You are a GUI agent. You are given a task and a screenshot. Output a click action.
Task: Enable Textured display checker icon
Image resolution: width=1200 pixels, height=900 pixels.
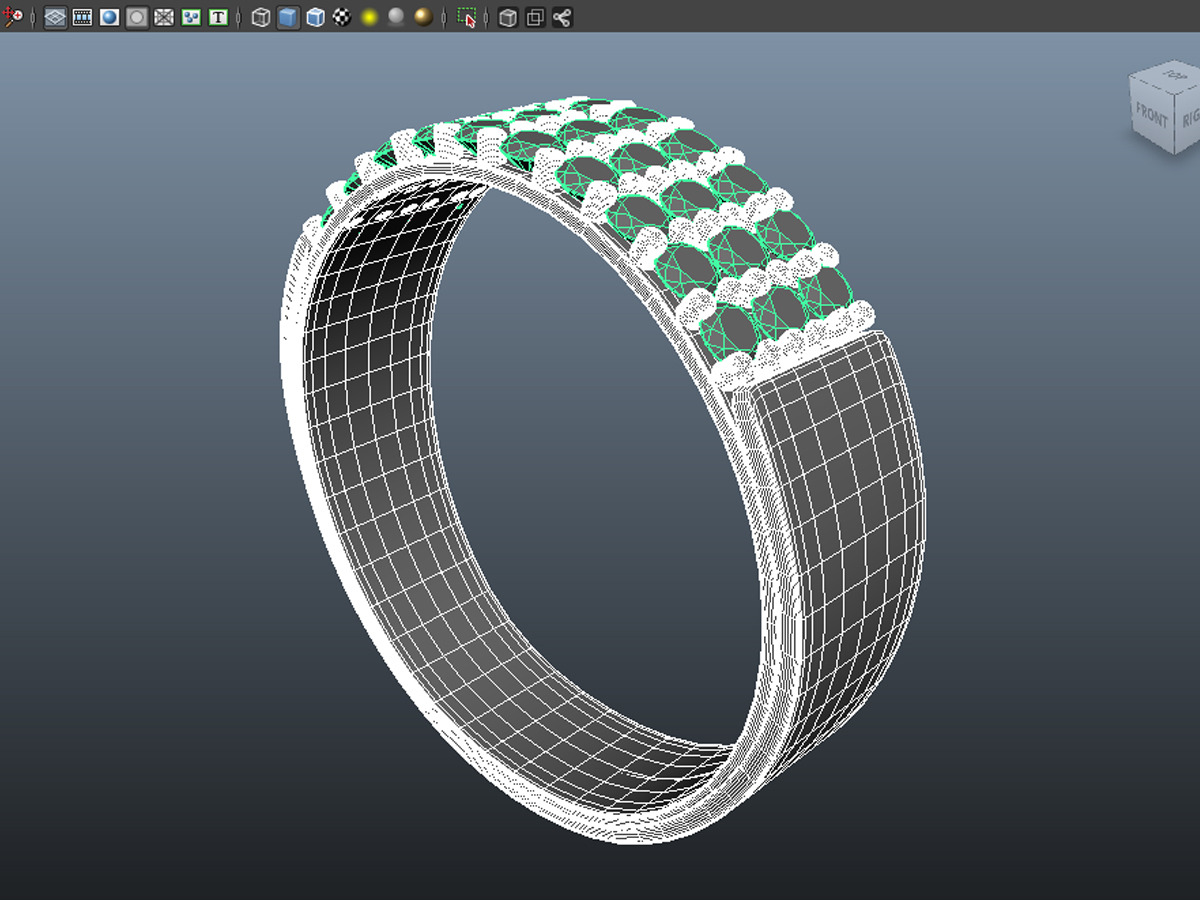point(342,17)
